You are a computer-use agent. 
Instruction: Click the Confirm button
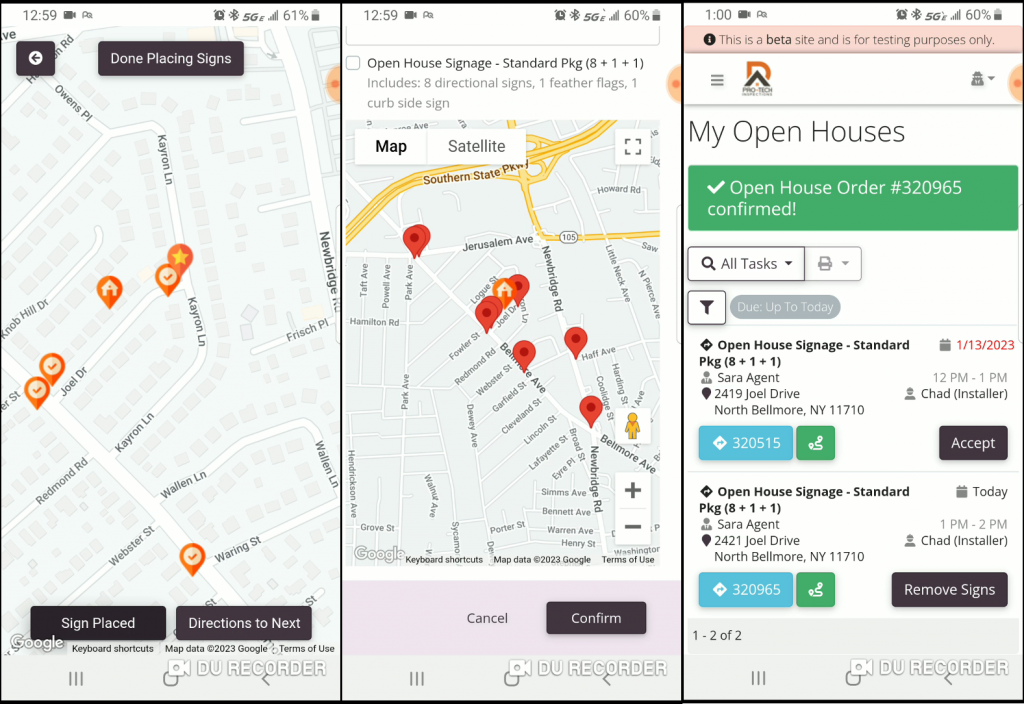(596, 618)
